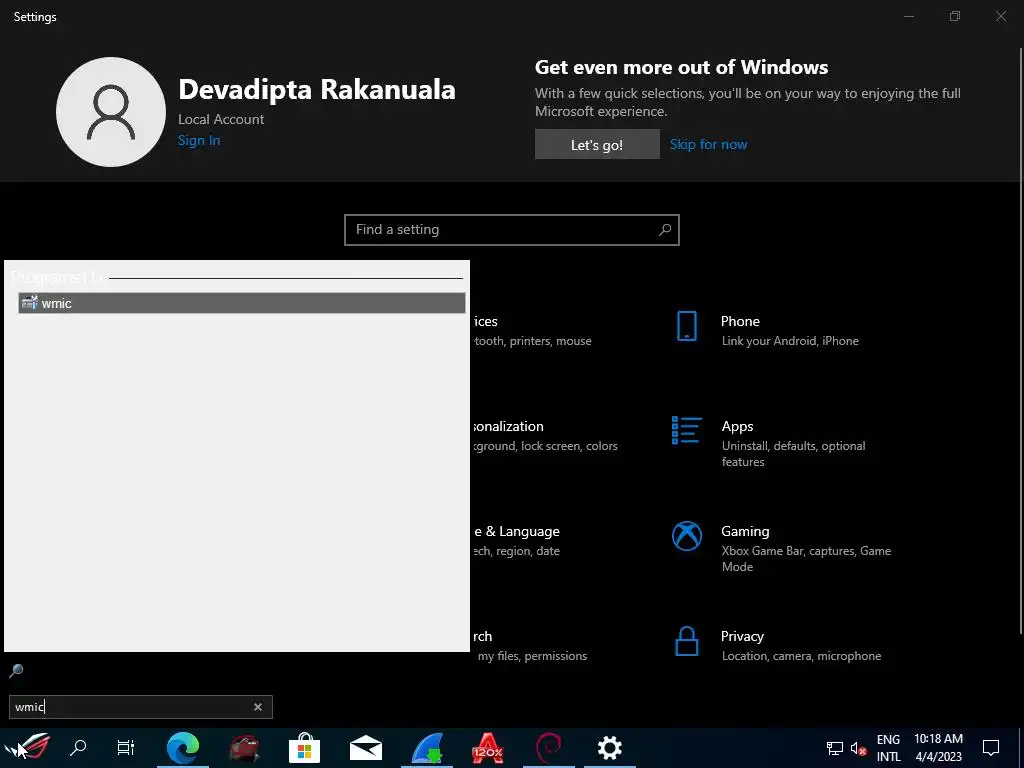Click the Apps list icon
The height and width of the screenshot is (768, 1024).
686,430
